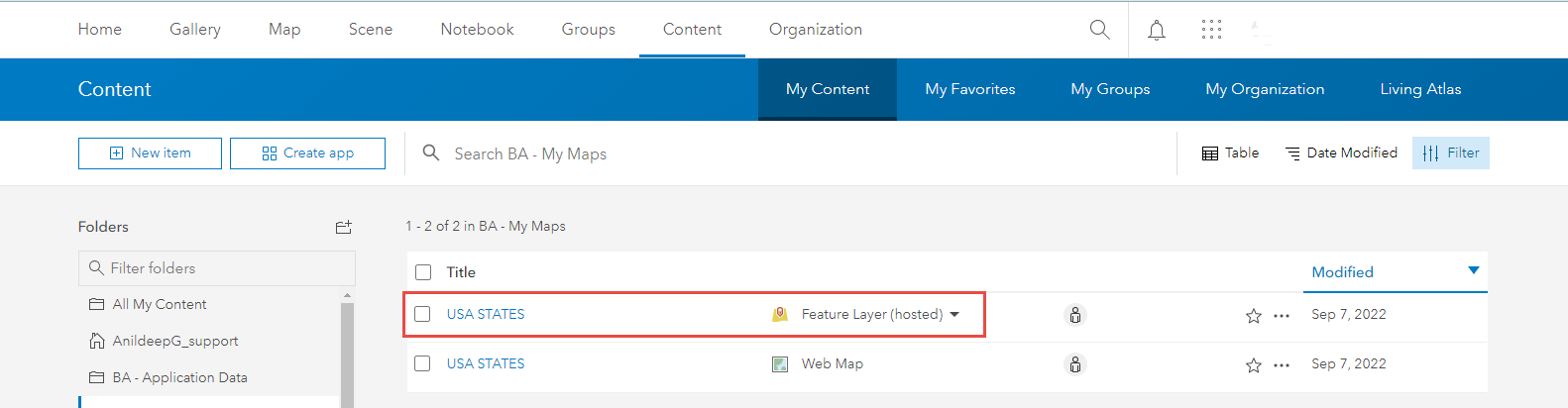This screenshot has height=408, width=1568.
Task: Open the Gallery page
Action: [195, 30]
